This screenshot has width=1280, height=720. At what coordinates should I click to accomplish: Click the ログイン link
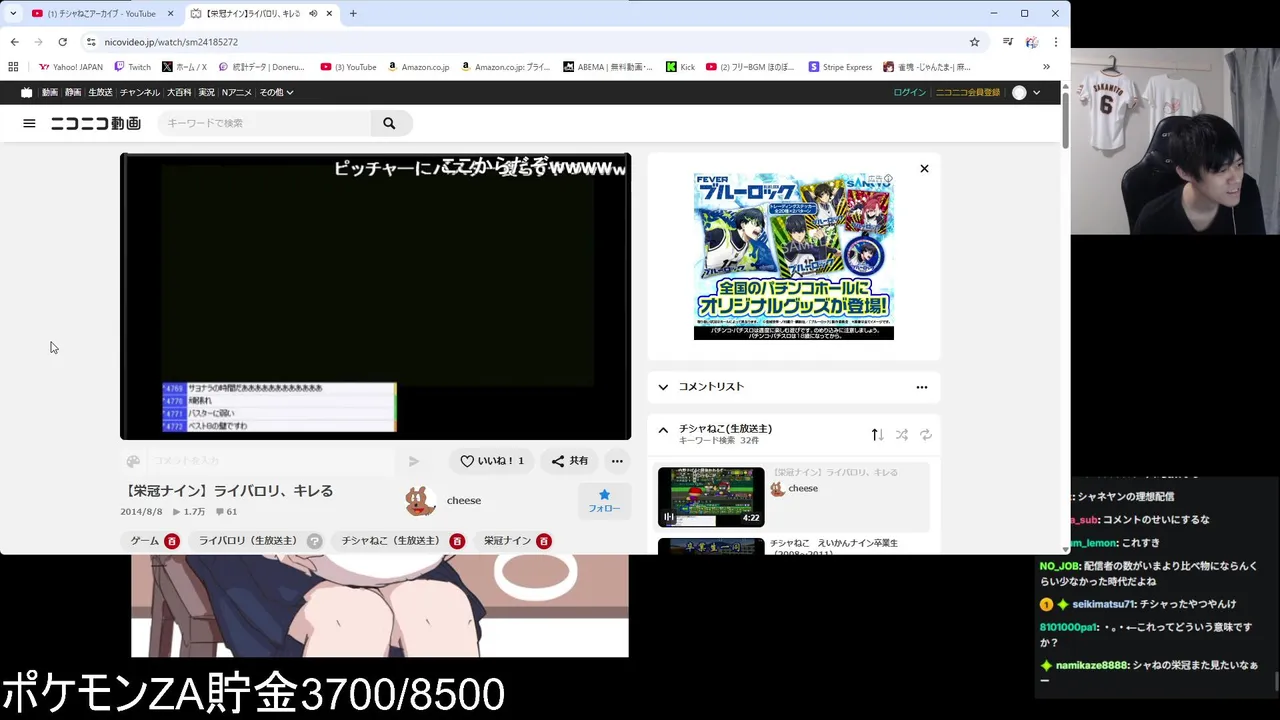pos(909,92)
